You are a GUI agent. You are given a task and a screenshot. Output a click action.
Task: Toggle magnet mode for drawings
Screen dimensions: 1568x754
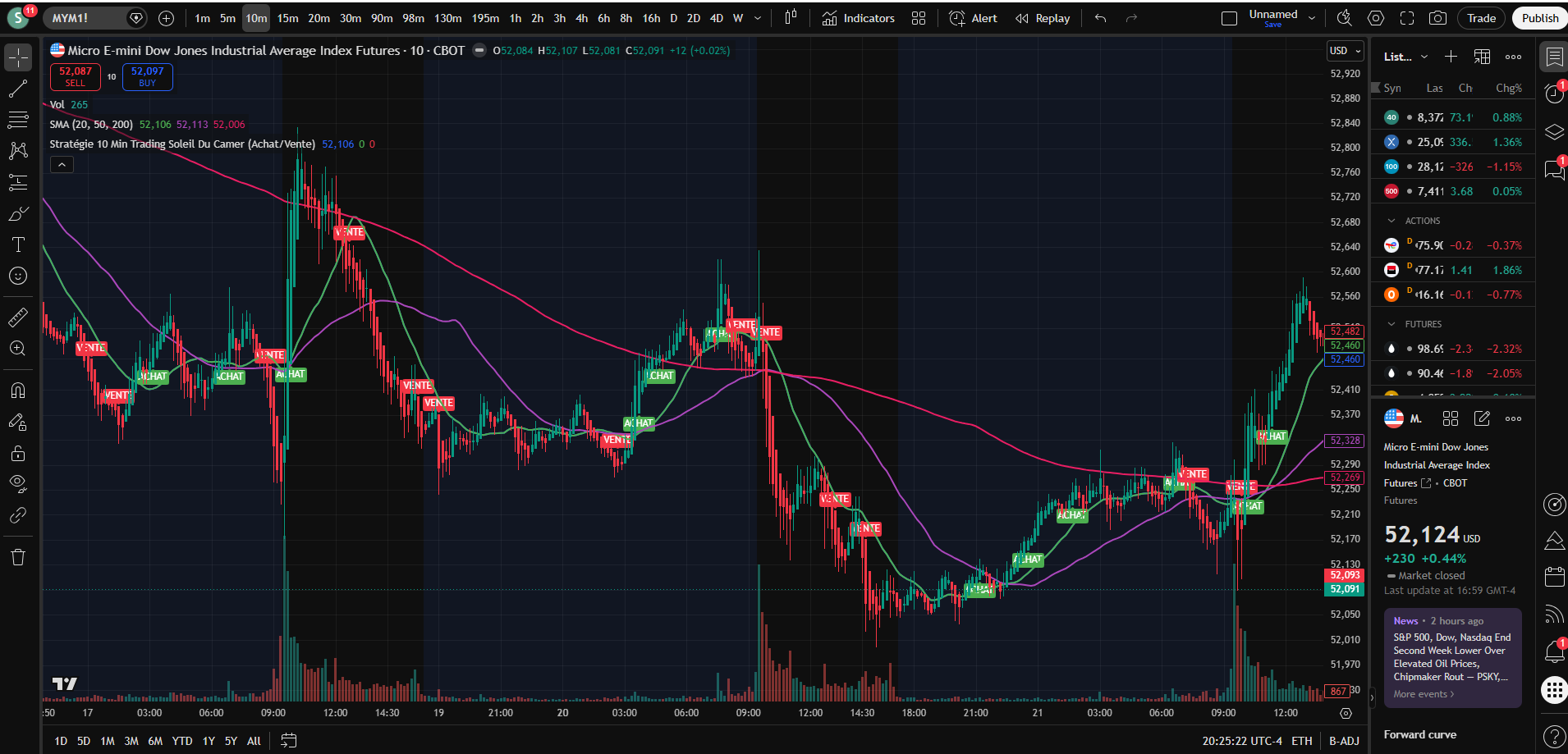pyautogui.click(x=18, y=391)
